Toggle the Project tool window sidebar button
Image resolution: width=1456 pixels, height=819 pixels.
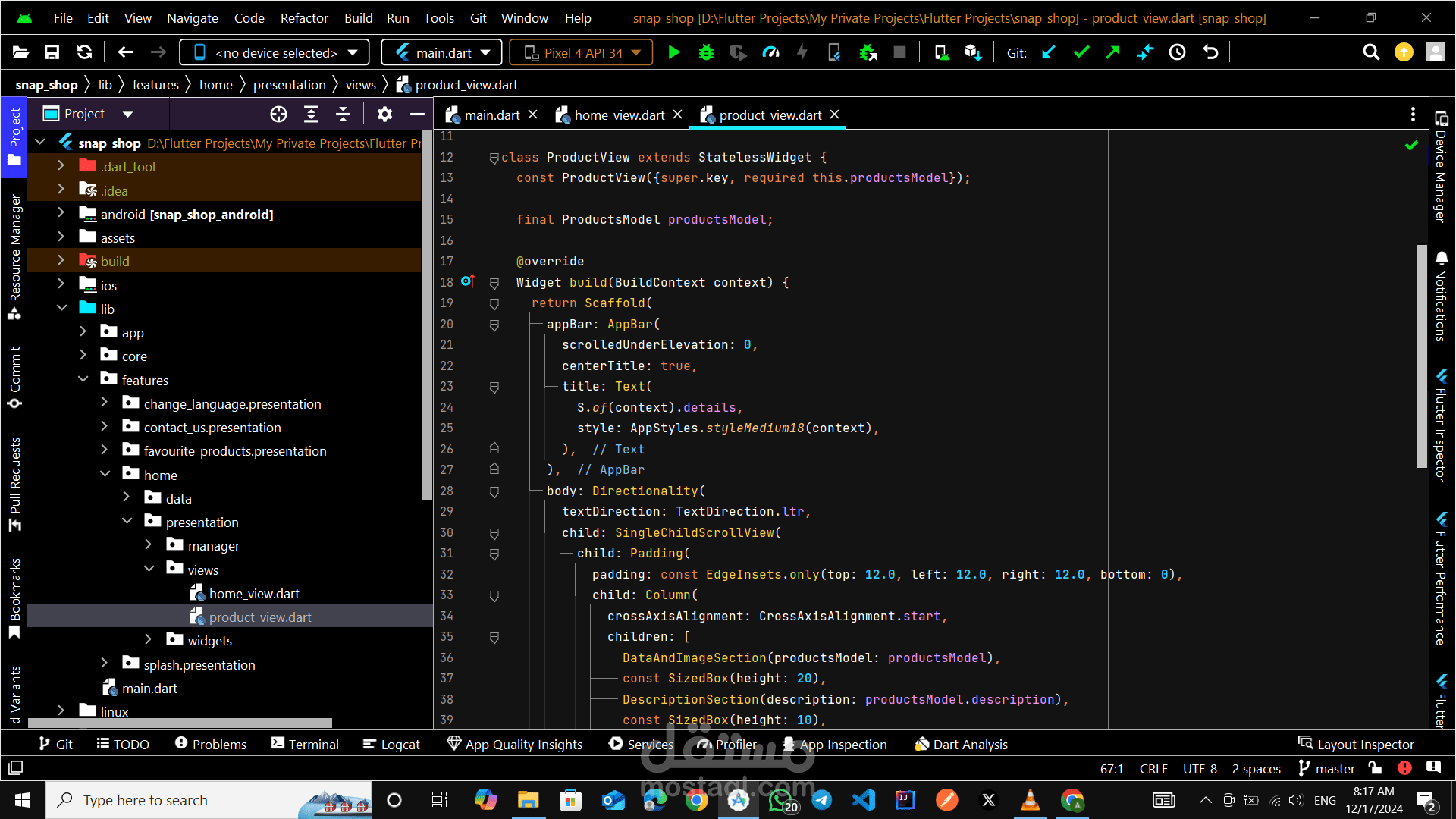pos(14,136)
